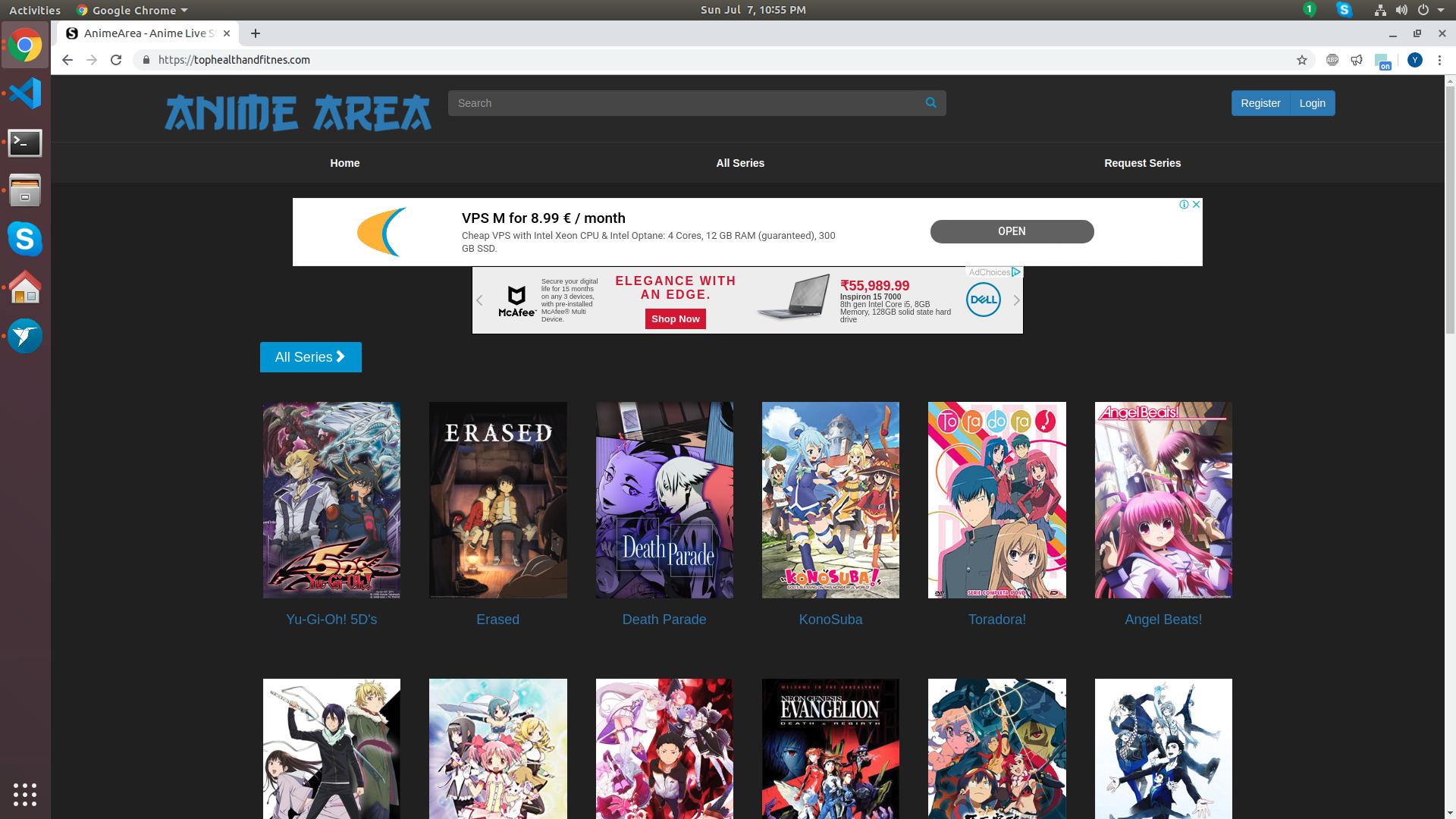
Task: Open the KonoSuba title link
Action: tap(830, 620)
